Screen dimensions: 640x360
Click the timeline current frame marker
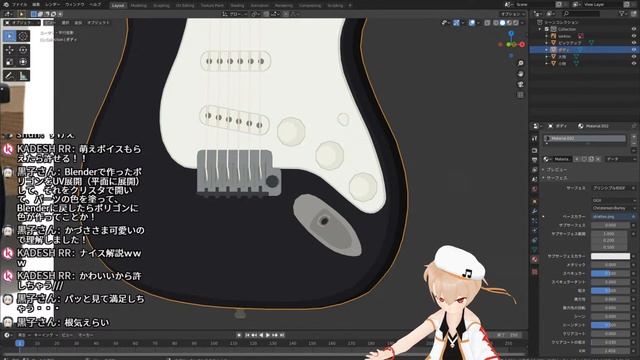tap(19, 343)
